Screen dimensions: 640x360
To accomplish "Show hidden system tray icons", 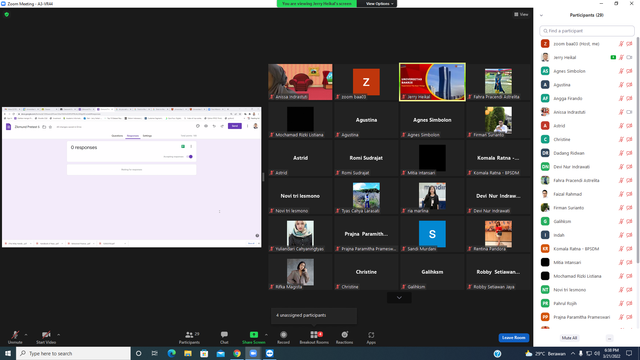I will click(572, 353).
